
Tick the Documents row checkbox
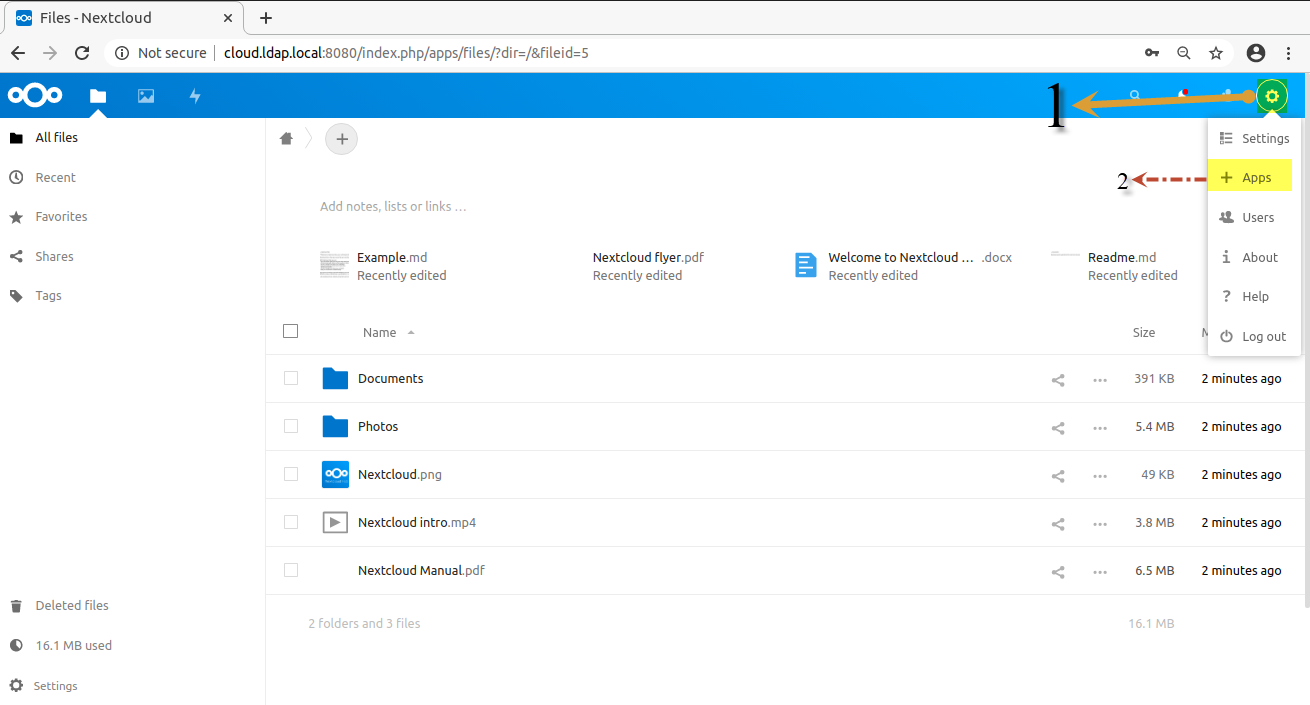point(291,378)
